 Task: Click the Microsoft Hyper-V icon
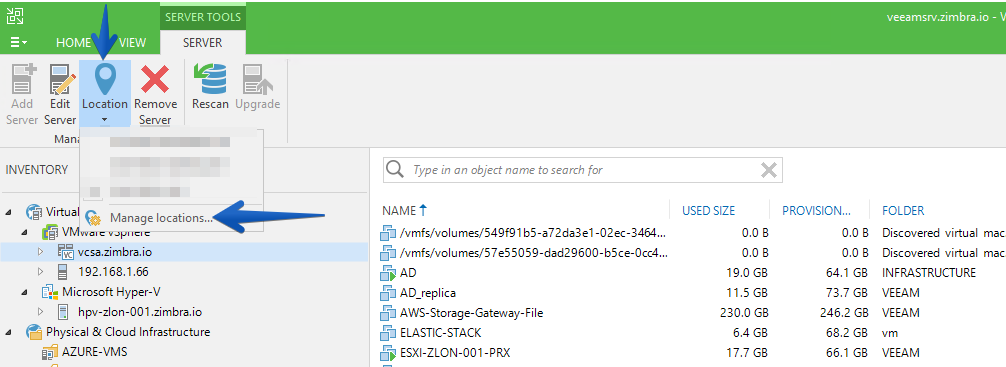pos(50,292)
